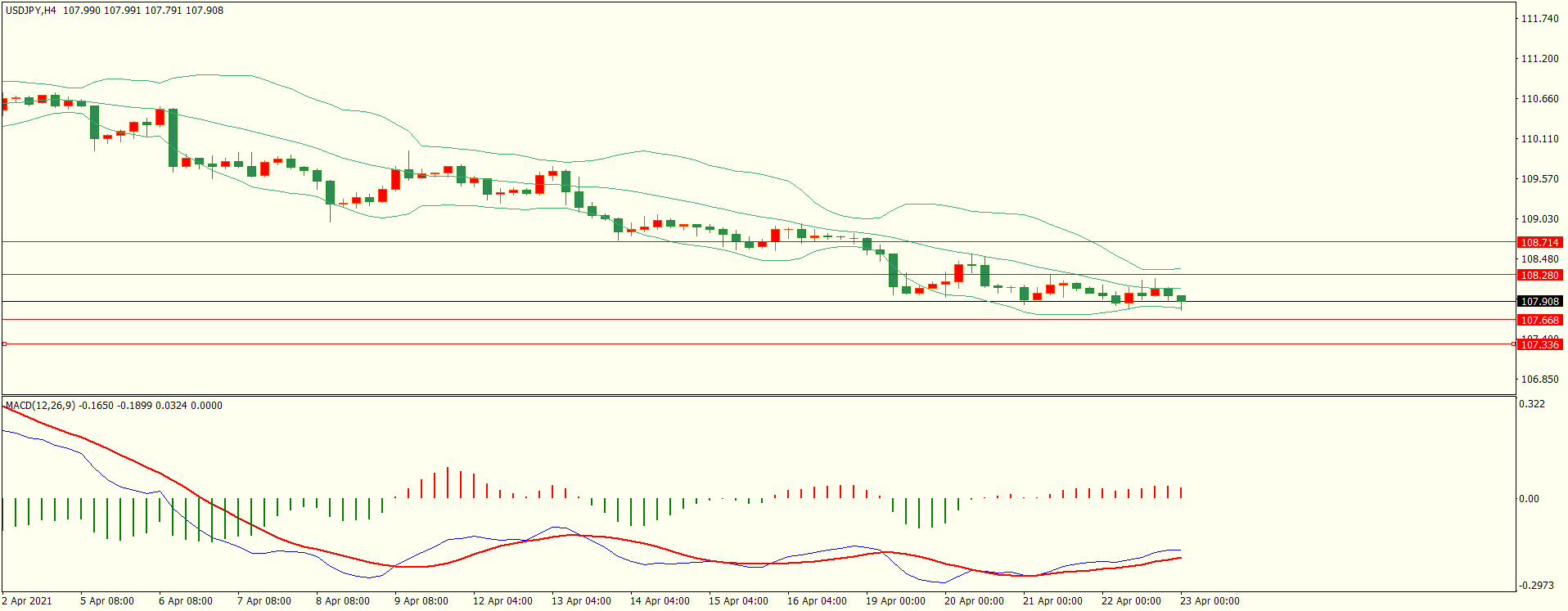1568x611 pixels.
Task: Click the 22 Apr 00:00 time label
Action: point(1131,601)
